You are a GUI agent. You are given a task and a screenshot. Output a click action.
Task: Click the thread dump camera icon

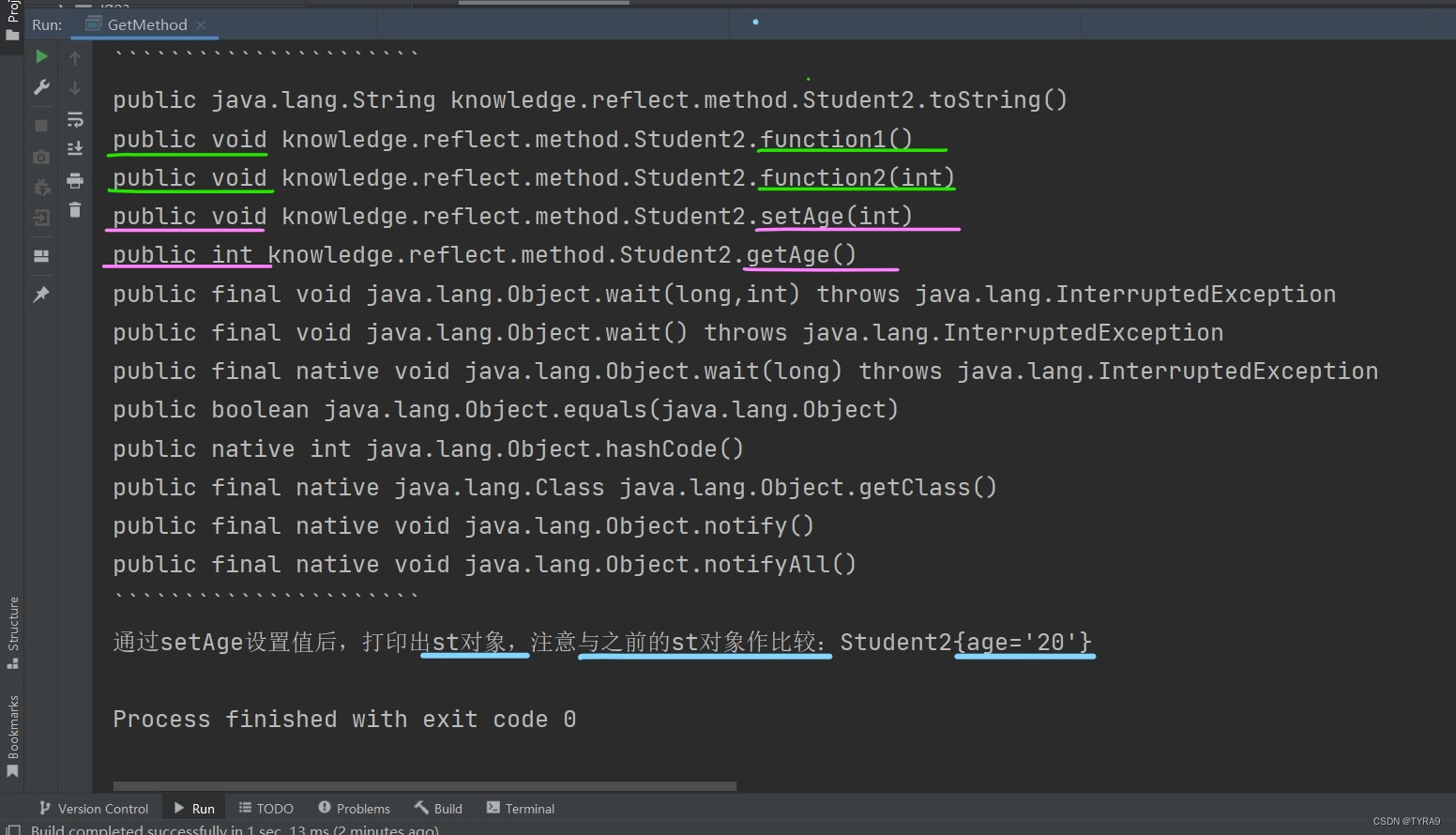tap(41, 157)
